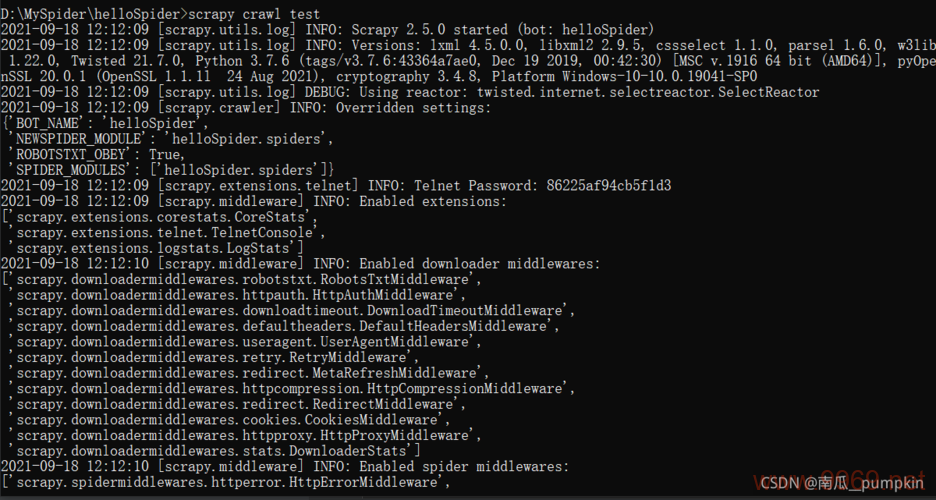
Task: Click the 'Enabled extensions:' log line
Action: [x=432, y=201]
